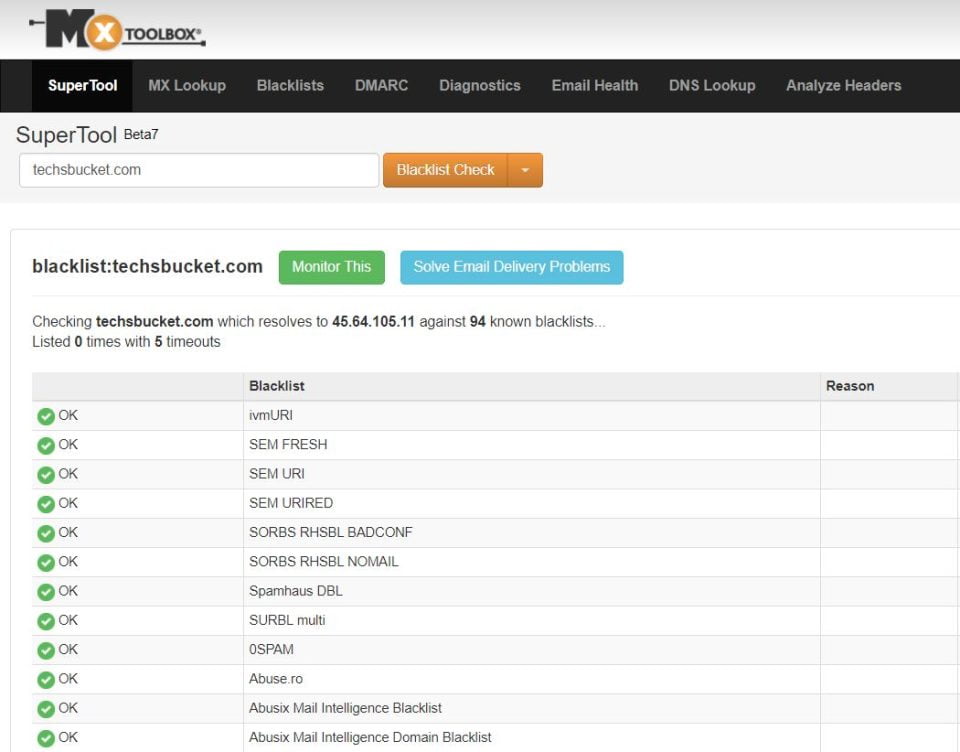Screen dimensions: 960x752
Task: Click the Abusix Mail Intelligence Domain Blacklist entry
Action: (370, 737)
